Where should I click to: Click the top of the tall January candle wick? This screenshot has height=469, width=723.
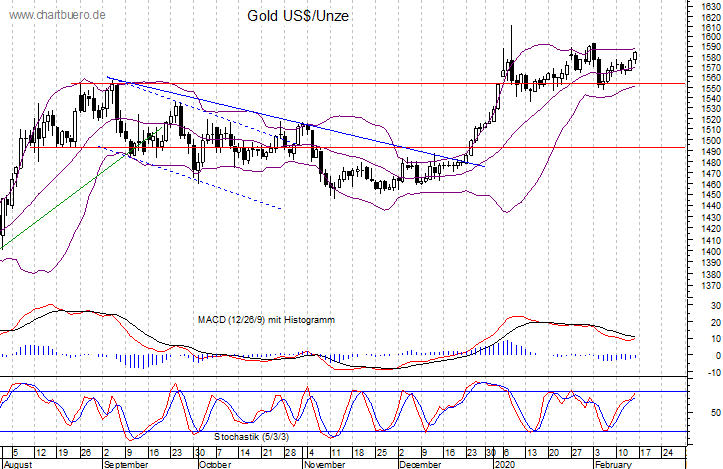click(511, 27)
